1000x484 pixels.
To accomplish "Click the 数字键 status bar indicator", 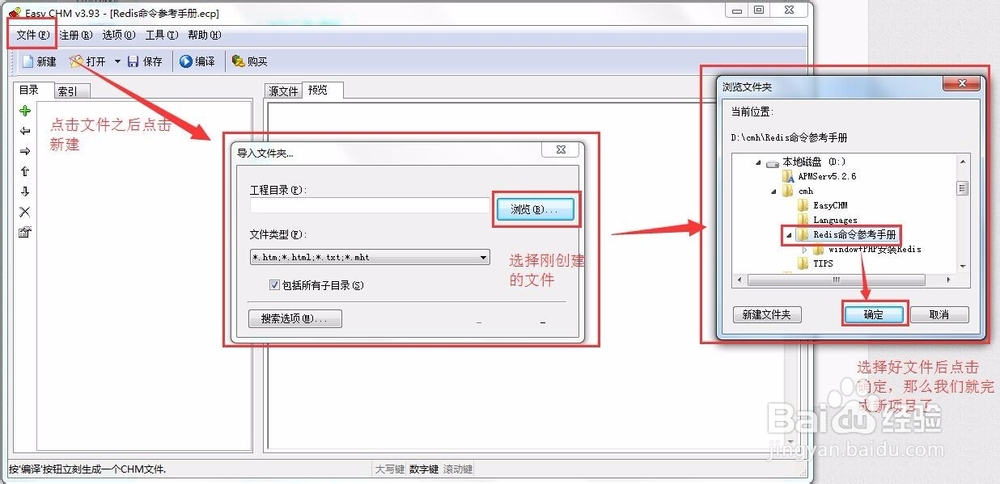I will [423, 469].
